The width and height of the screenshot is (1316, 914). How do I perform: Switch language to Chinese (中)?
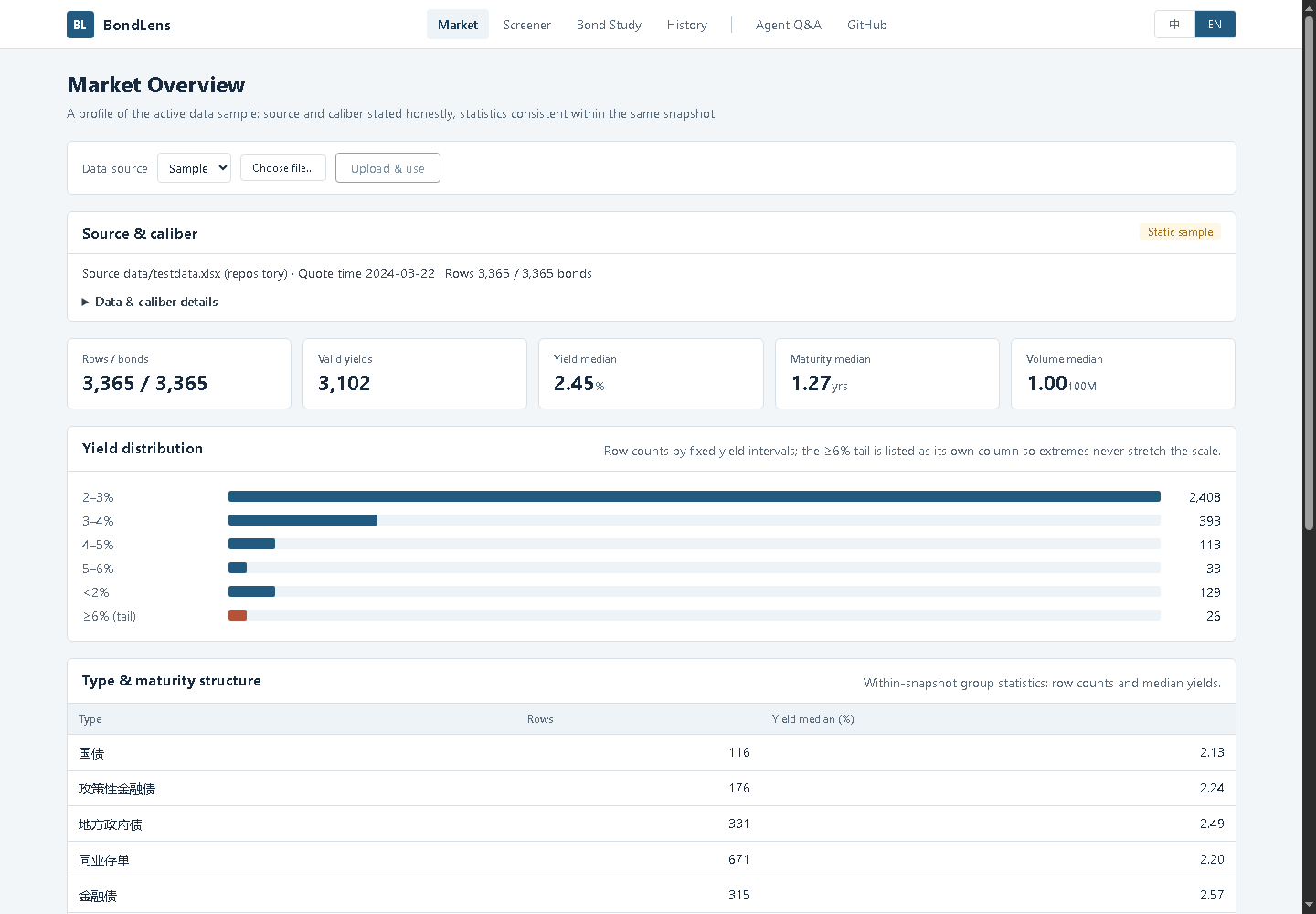point(1174,25)
